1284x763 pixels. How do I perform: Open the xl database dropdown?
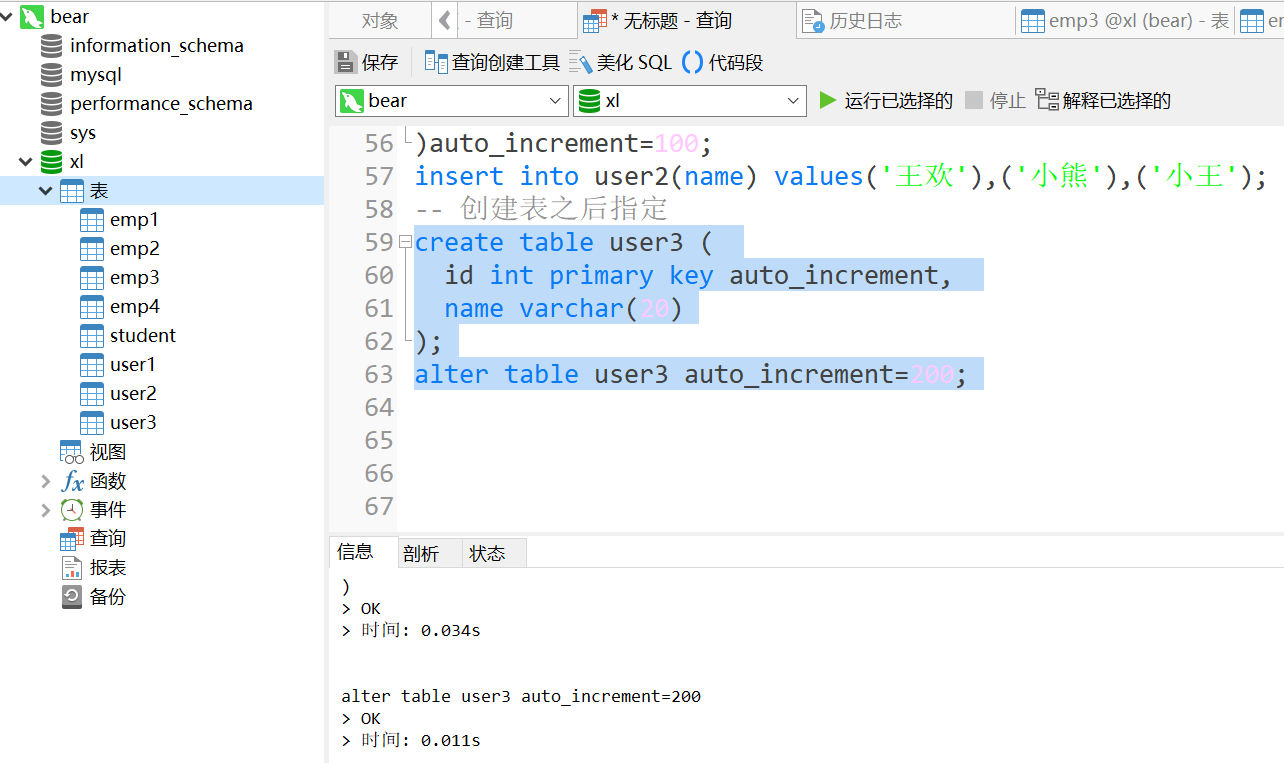click(794, 101)
